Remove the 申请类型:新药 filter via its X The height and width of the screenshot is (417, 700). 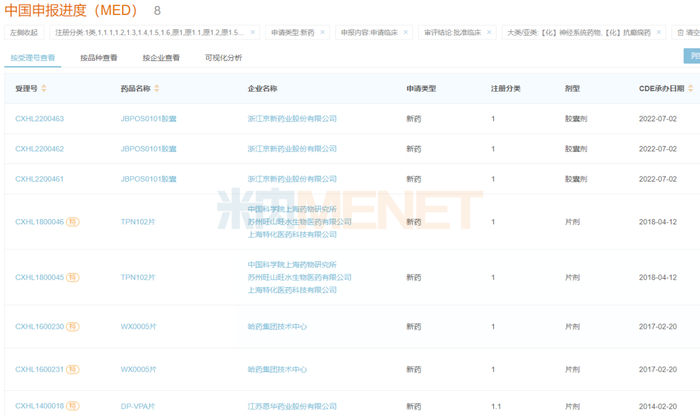(322, 33)
